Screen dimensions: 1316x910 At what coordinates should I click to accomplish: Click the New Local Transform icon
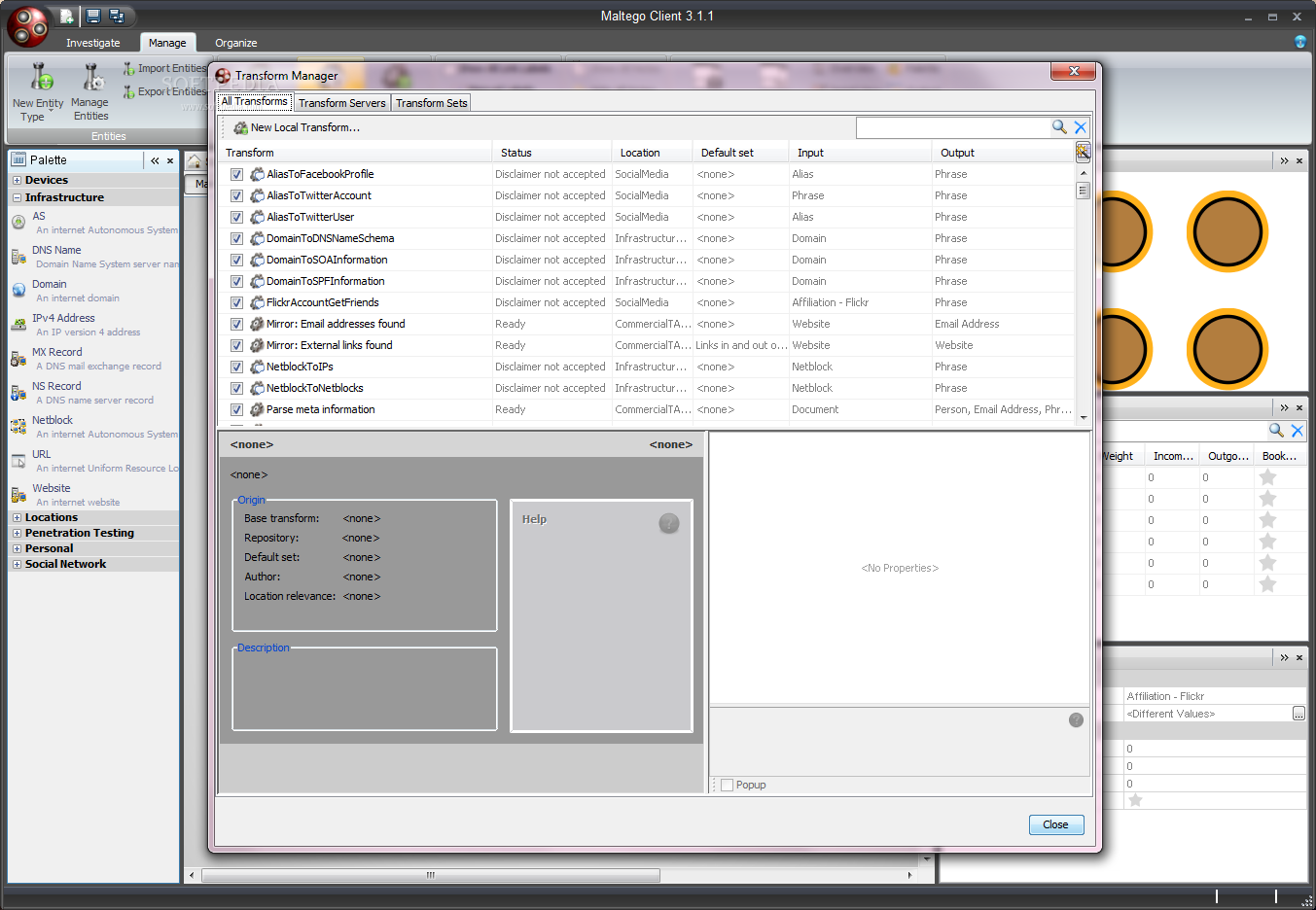tap(240, 127)
